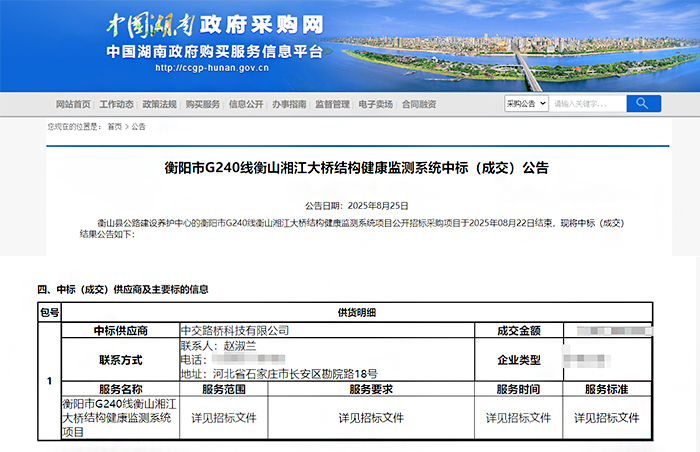Viewport: 700px width, 452px height.
Task: Click the 服务标准 column header
Action: coord(607,389)
